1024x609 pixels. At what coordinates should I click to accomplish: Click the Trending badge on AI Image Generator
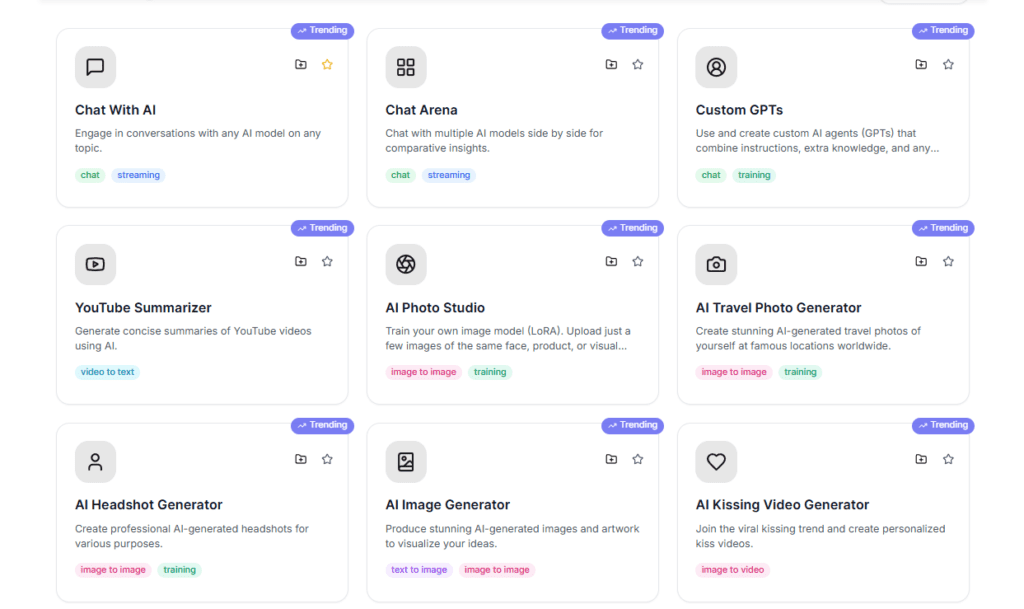click(632, 425)
